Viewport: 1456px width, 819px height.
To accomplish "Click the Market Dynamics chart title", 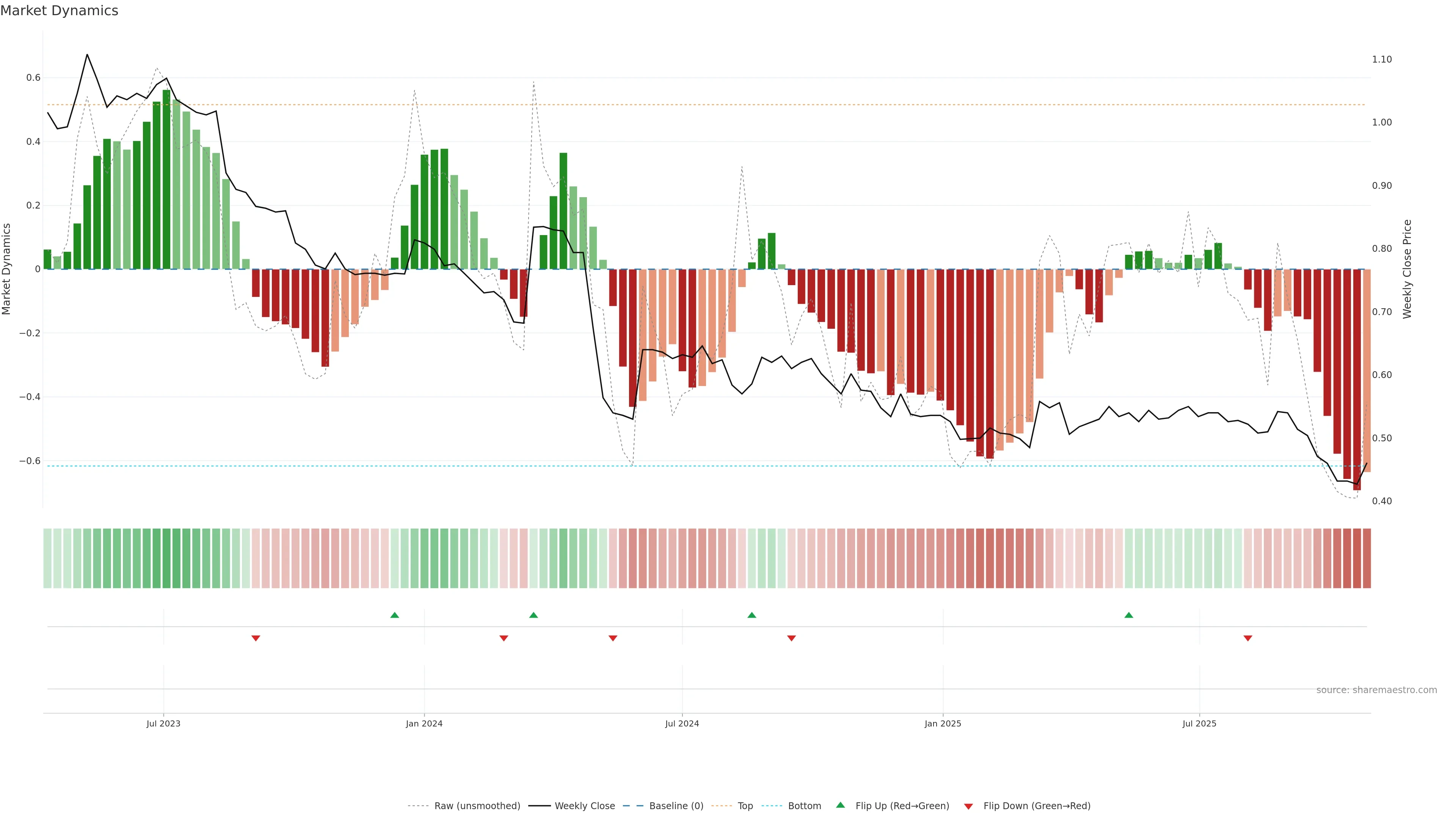I will coord(60,11).
